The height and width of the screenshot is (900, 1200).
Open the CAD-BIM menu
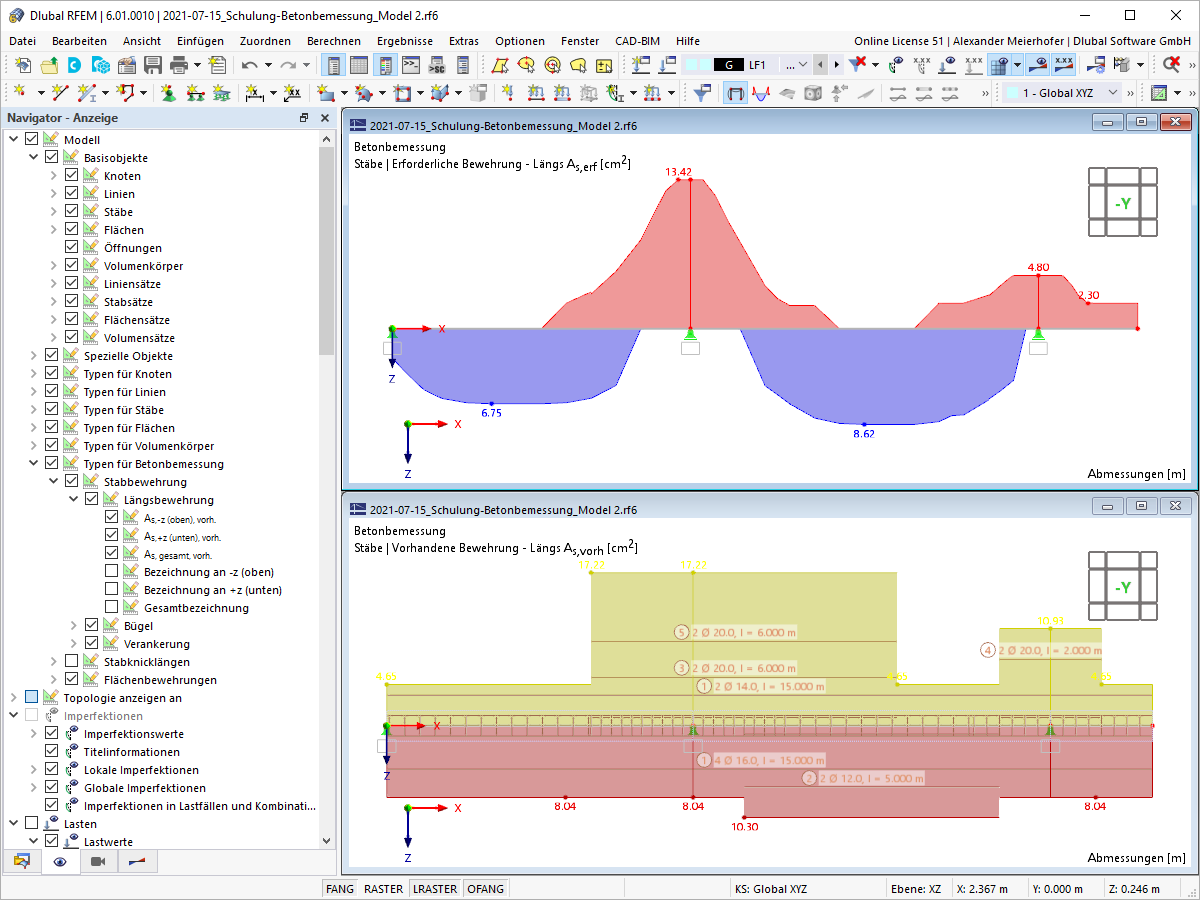coord(637,41)
